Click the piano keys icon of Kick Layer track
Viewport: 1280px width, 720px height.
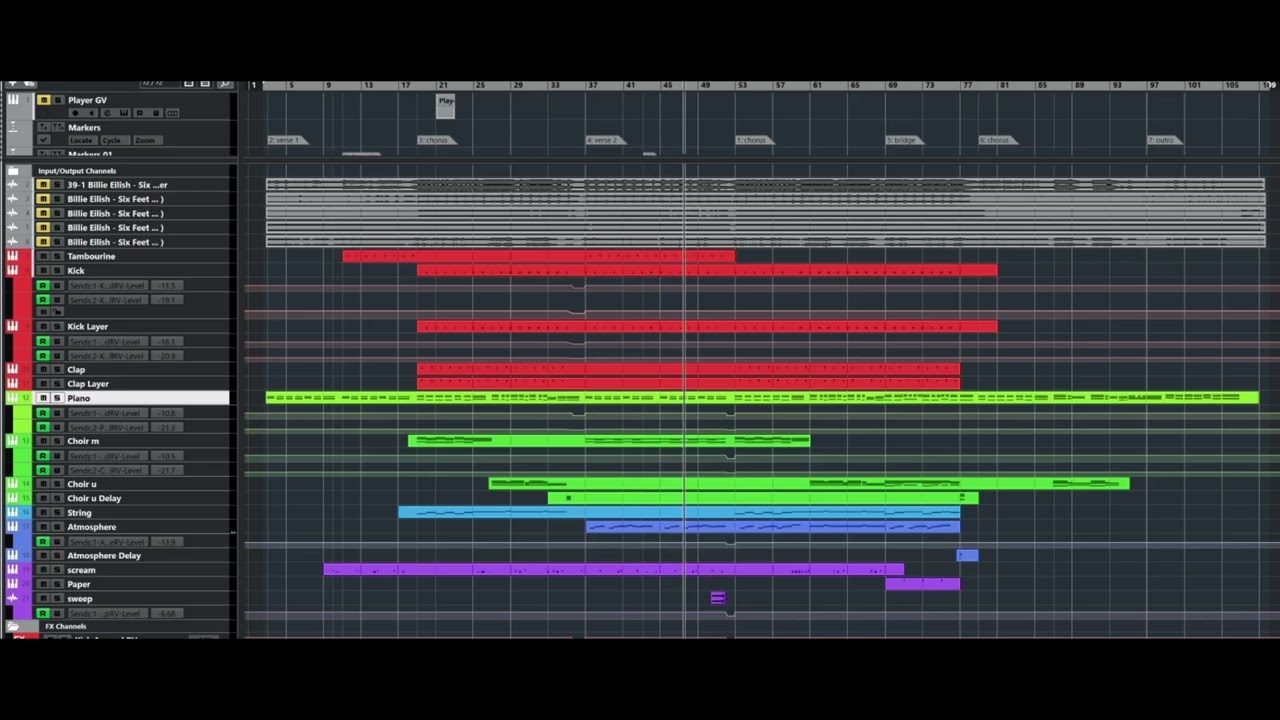coord(13,326)
